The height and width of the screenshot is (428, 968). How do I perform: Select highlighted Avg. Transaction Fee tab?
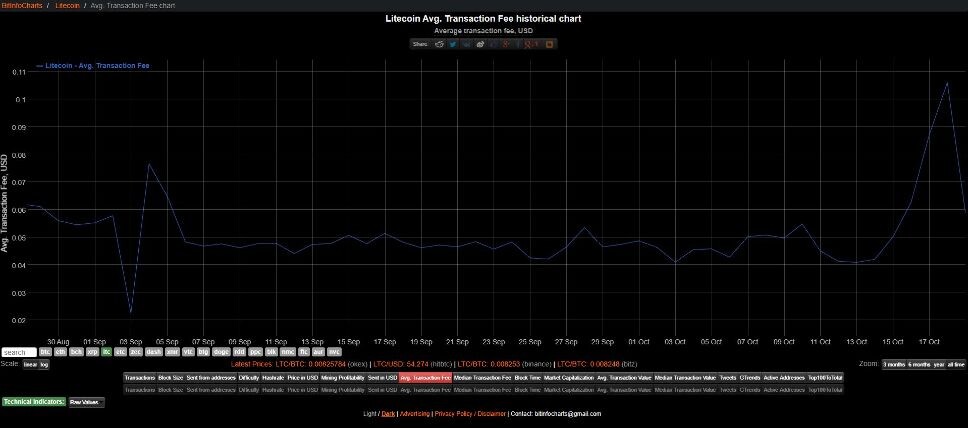click(x=425, y=377)
